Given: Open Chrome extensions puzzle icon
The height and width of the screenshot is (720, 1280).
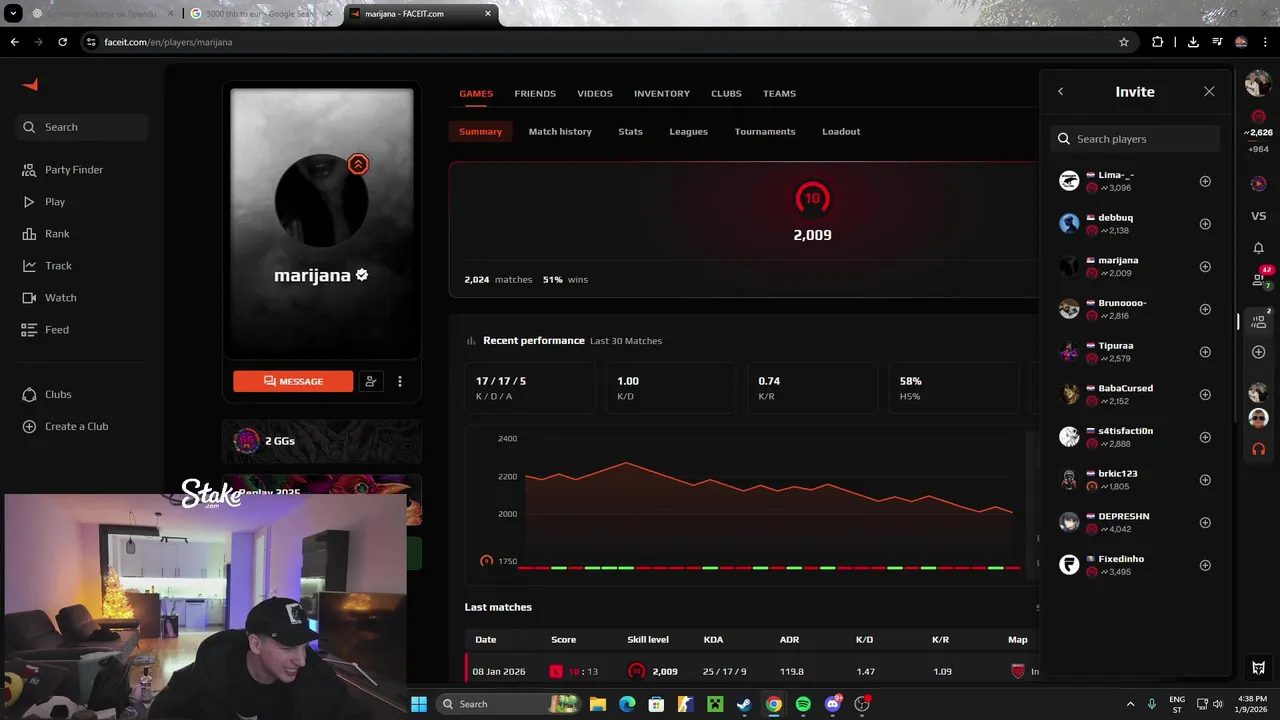Looking at the screenshot, I should coord(1158,42).
